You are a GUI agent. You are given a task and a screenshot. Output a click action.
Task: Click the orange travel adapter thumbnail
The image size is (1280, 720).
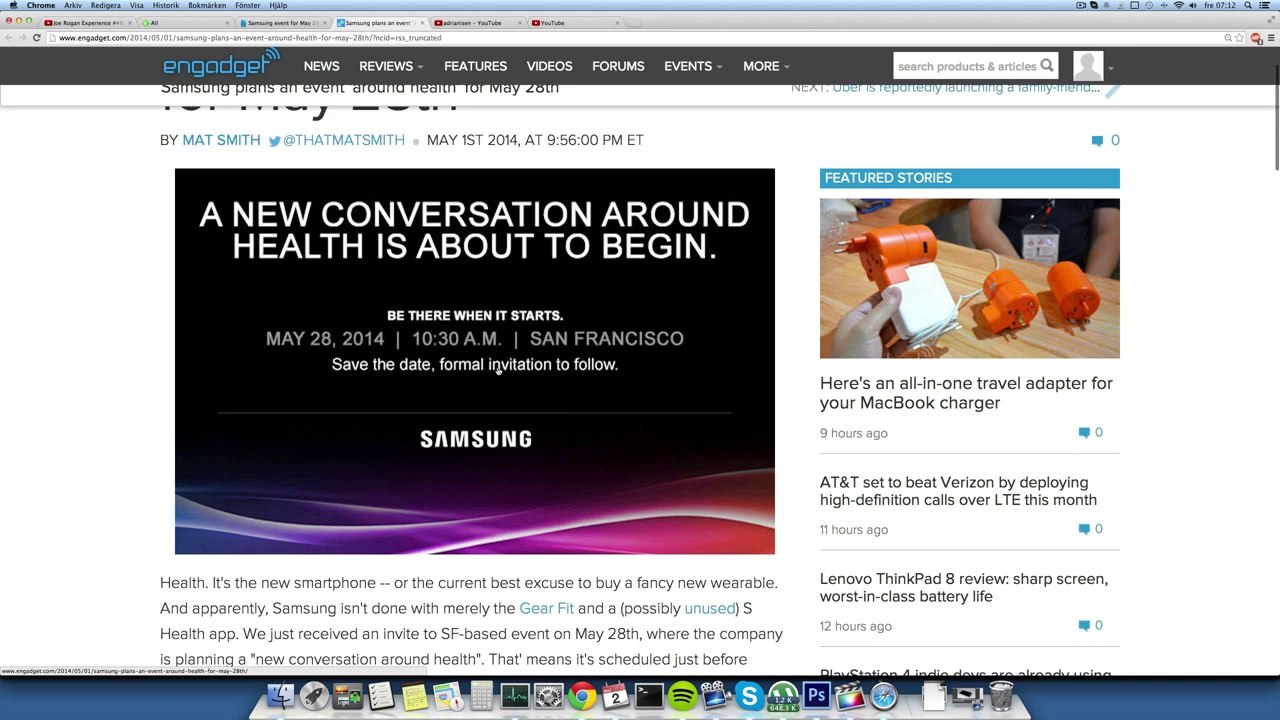[970, 278]
